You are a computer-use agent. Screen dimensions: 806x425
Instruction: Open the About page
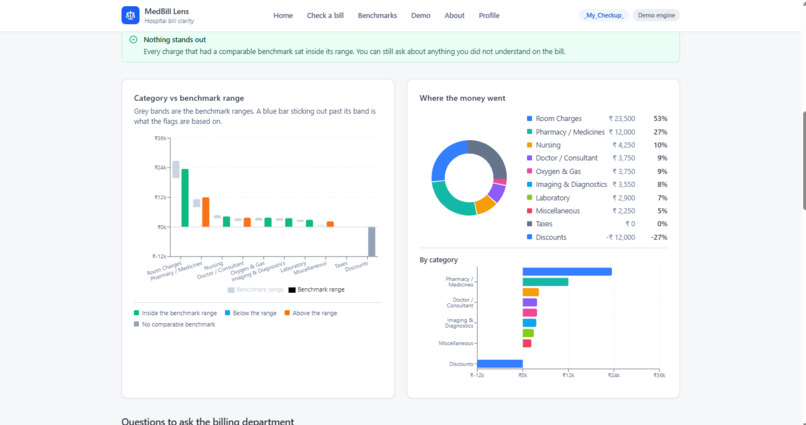pos(454,15)
